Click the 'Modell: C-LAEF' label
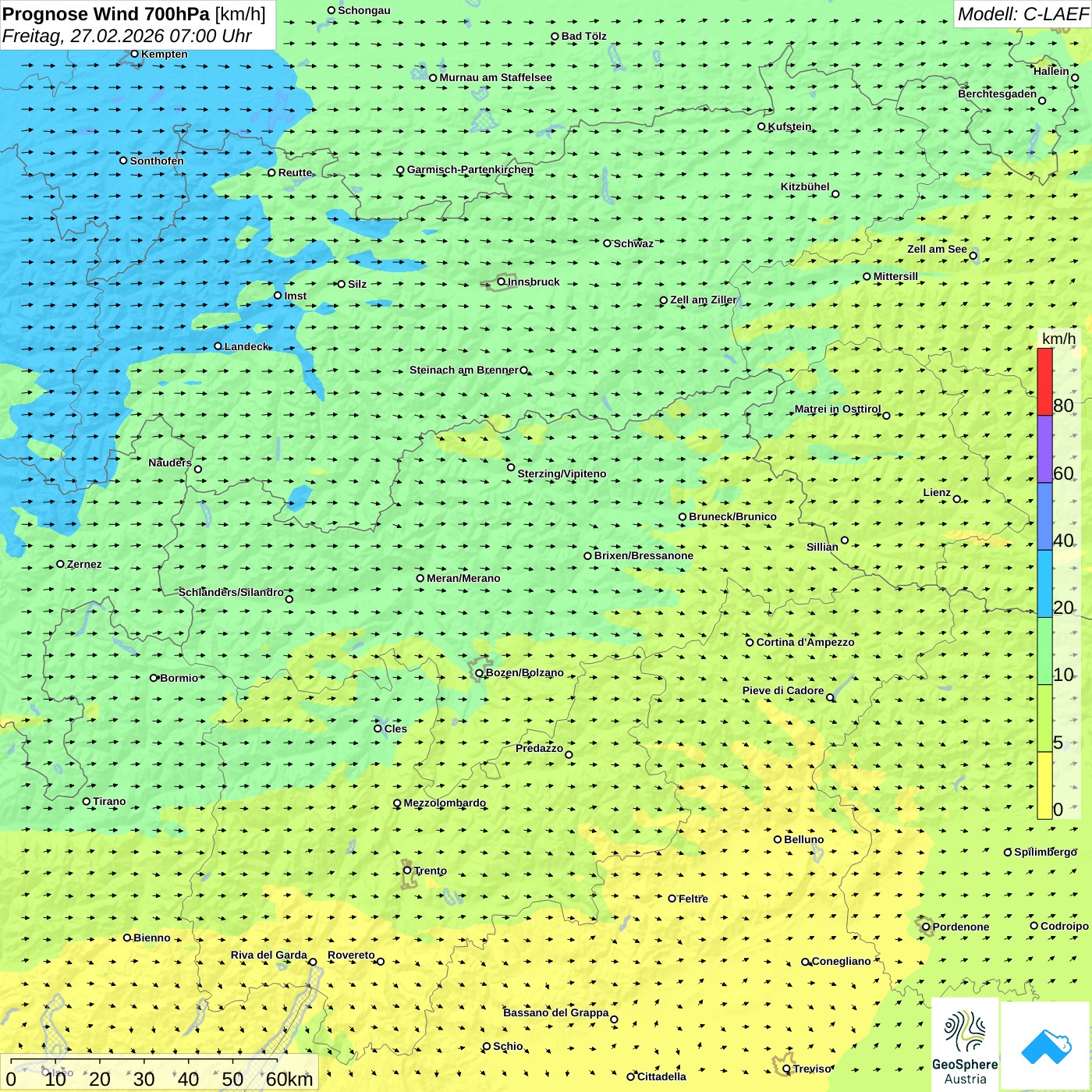Image resolution: width=1092 pixels, height=1092 pixels. (1023, 14)
